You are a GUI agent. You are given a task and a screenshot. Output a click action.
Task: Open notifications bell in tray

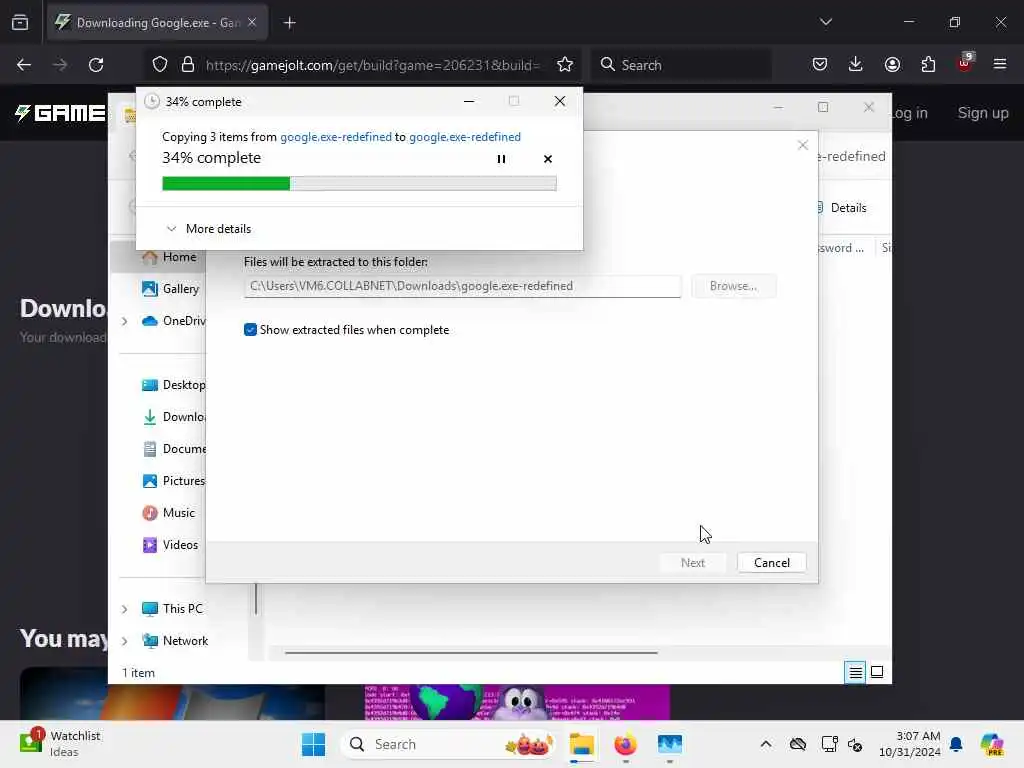point(956,744)
